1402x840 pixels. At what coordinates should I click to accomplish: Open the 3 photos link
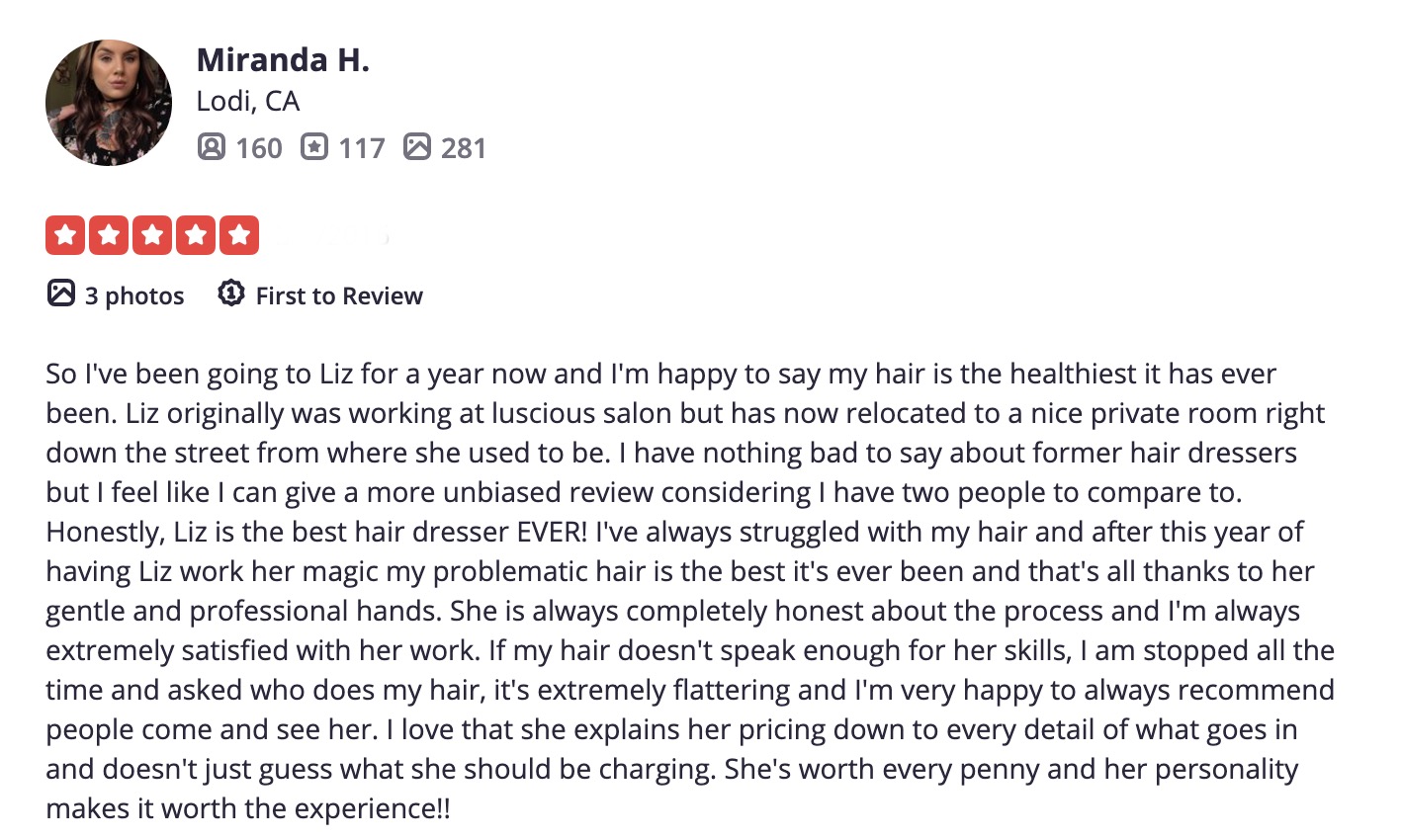point(134,295)
